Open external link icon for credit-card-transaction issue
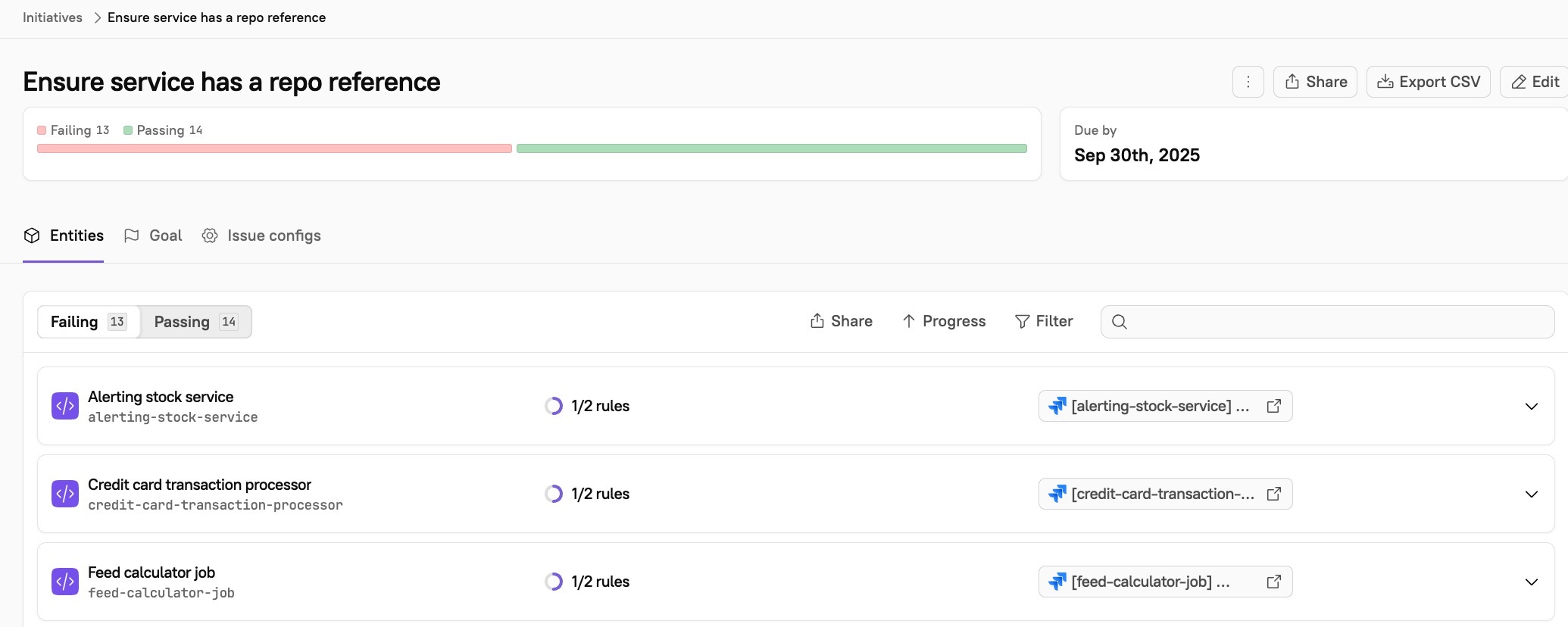This screenshot has height=627, width=1568. click(1273, 494)
